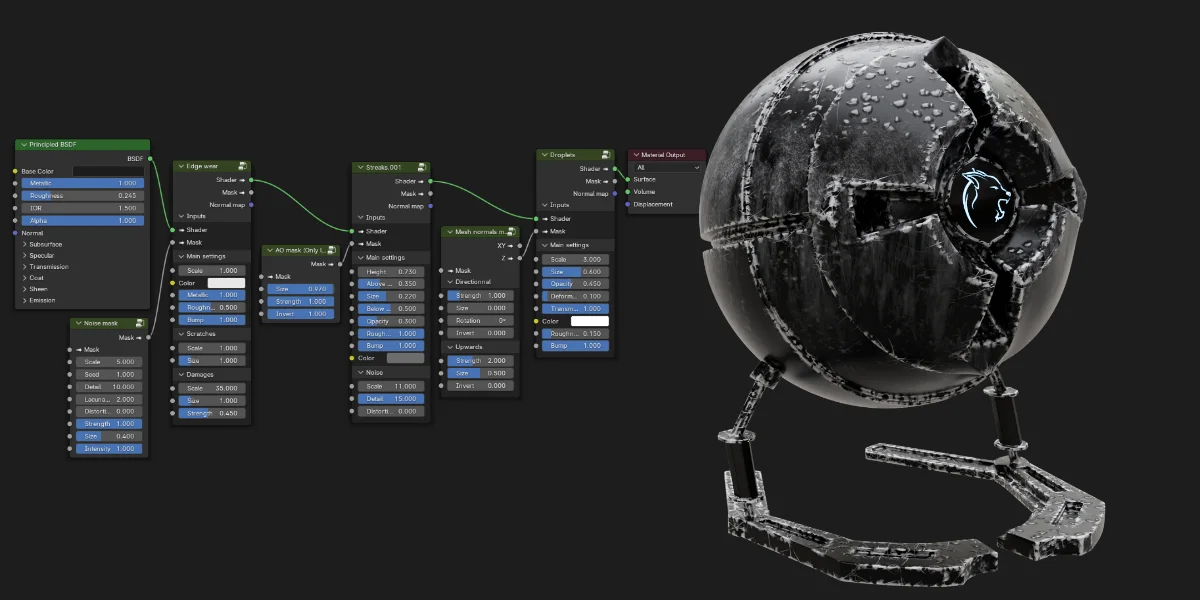Collapse the Principled BSDF node header
The width and height of the screenshot is (1200, 600).
(23, 145)
